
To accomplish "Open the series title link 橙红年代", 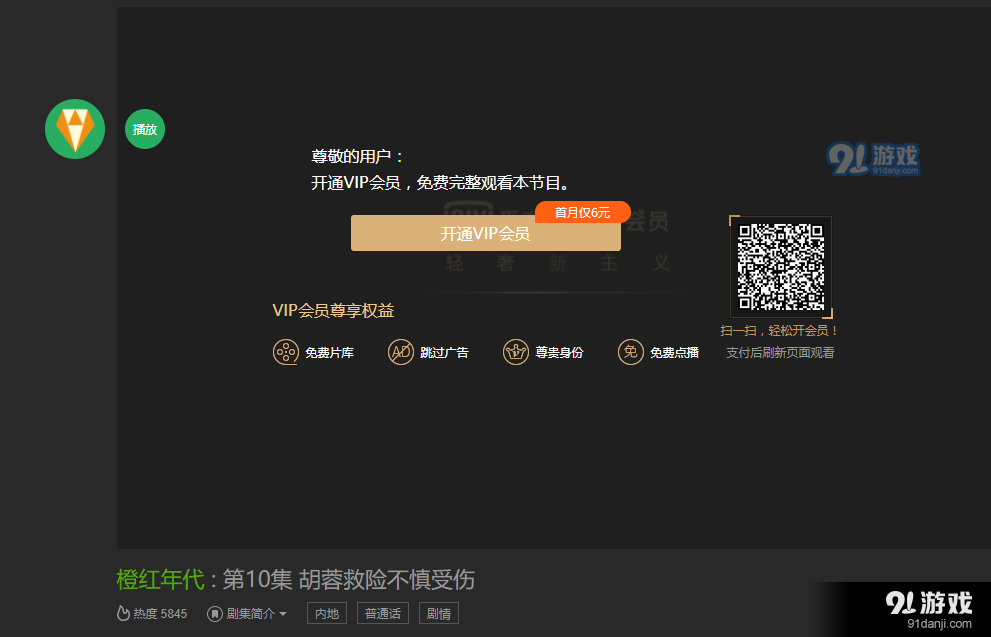I will [x=161, y=580].
